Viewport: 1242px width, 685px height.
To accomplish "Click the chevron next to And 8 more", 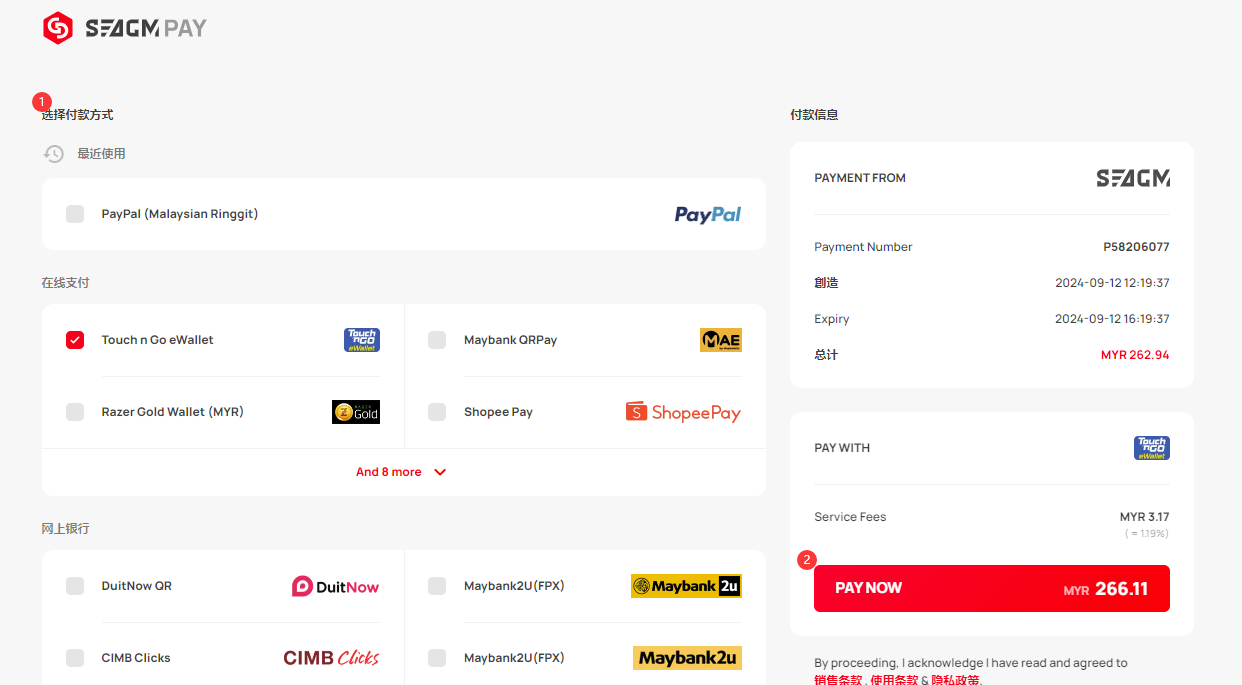I will pos(440,472).
